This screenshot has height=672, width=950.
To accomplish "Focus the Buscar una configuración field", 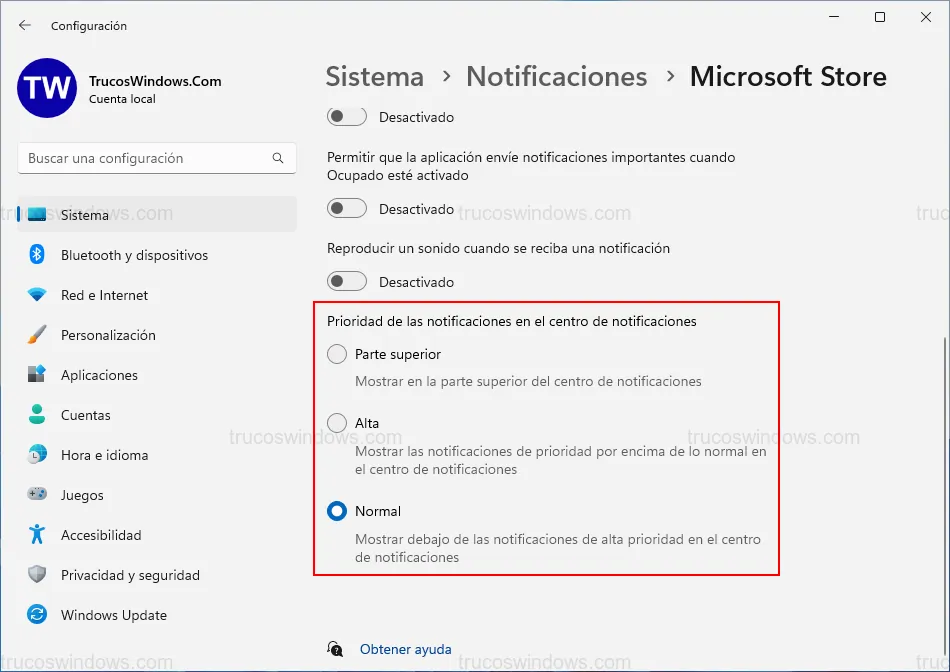I will coord(145,158).
